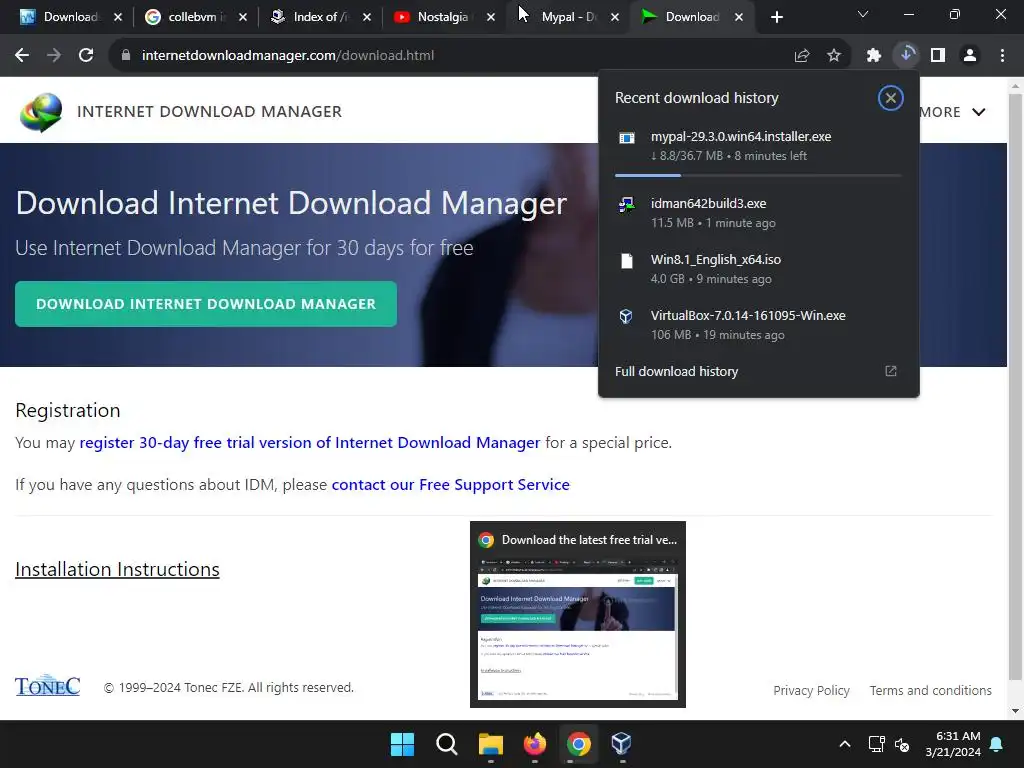Open the Chrome three-dot menu
This screenshot has height=768, width=1024.
tap(1002, 56)
